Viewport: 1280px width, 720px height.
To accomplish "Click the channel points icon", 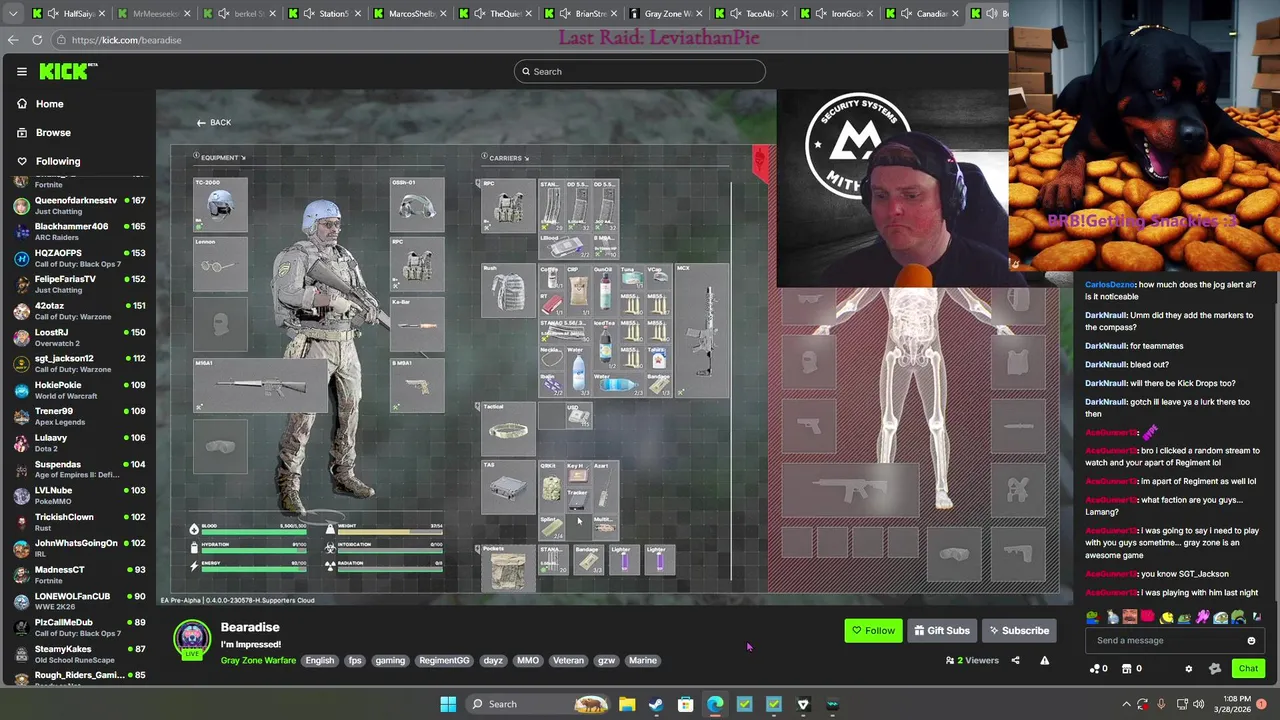I will pos(1095,669).
